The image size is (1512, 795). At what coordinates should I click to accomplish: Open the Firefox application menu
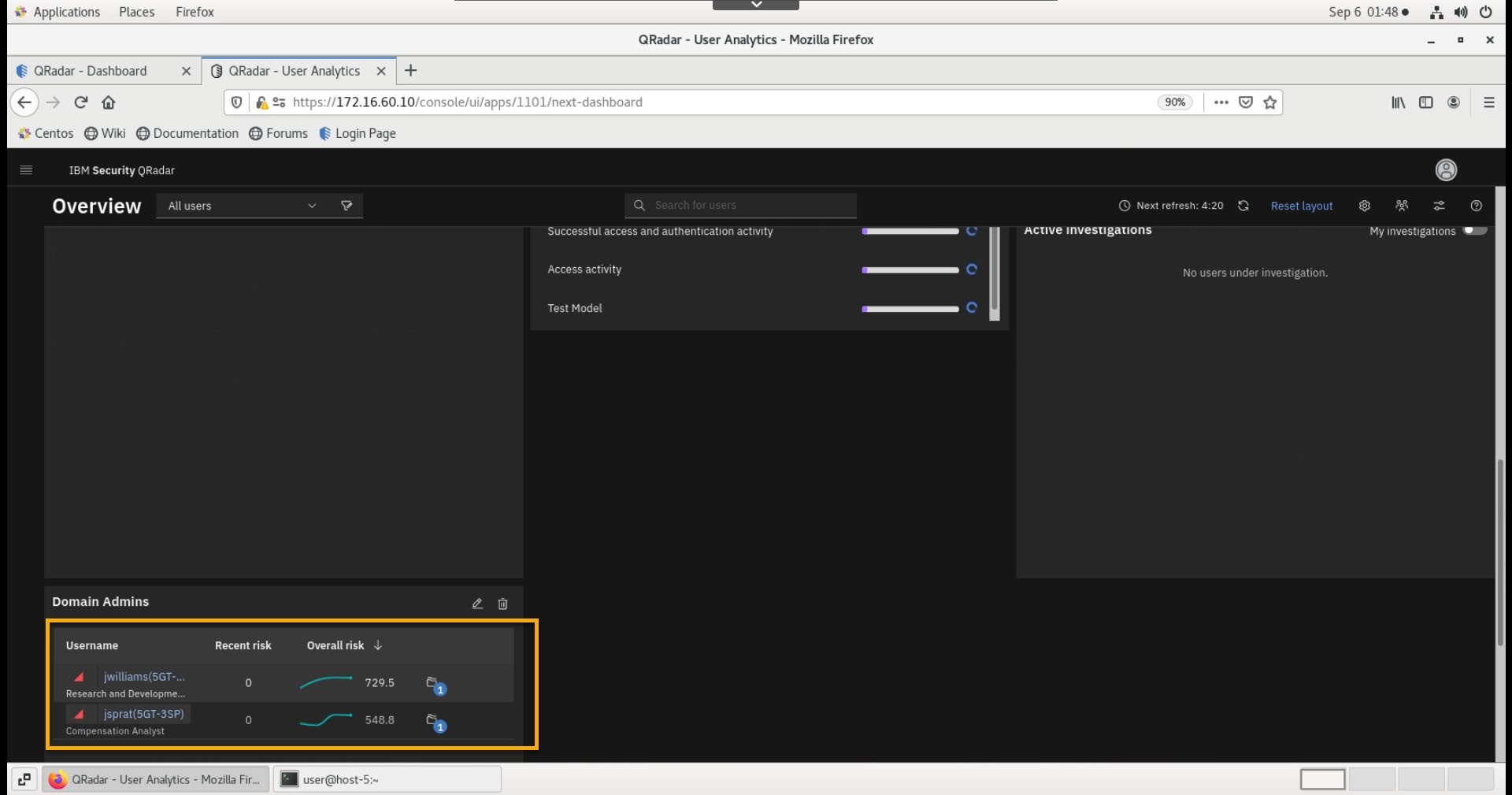(x=1488, y=102)
